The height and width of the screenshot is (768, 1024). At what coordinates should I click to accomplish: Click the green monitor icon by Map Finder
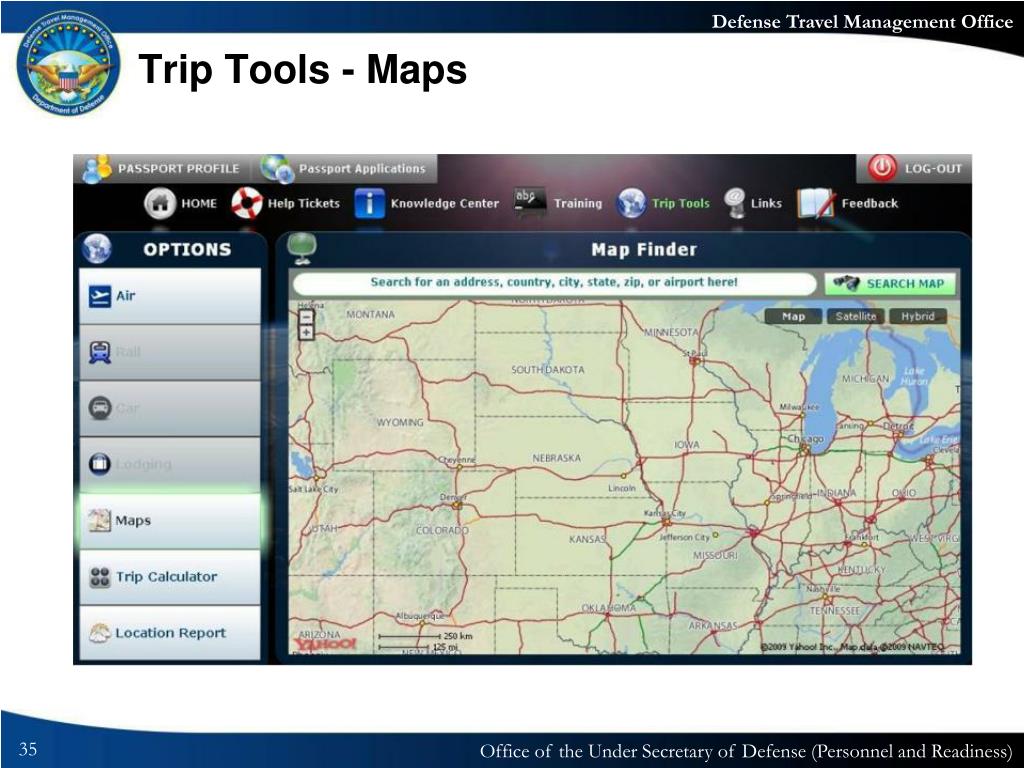(302, 249)
